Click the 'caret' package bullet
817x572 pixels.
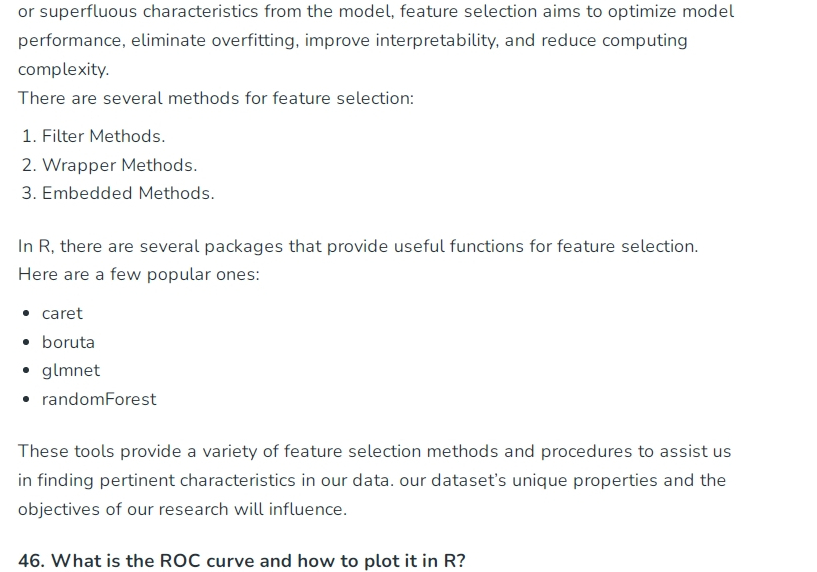[62, 314]
